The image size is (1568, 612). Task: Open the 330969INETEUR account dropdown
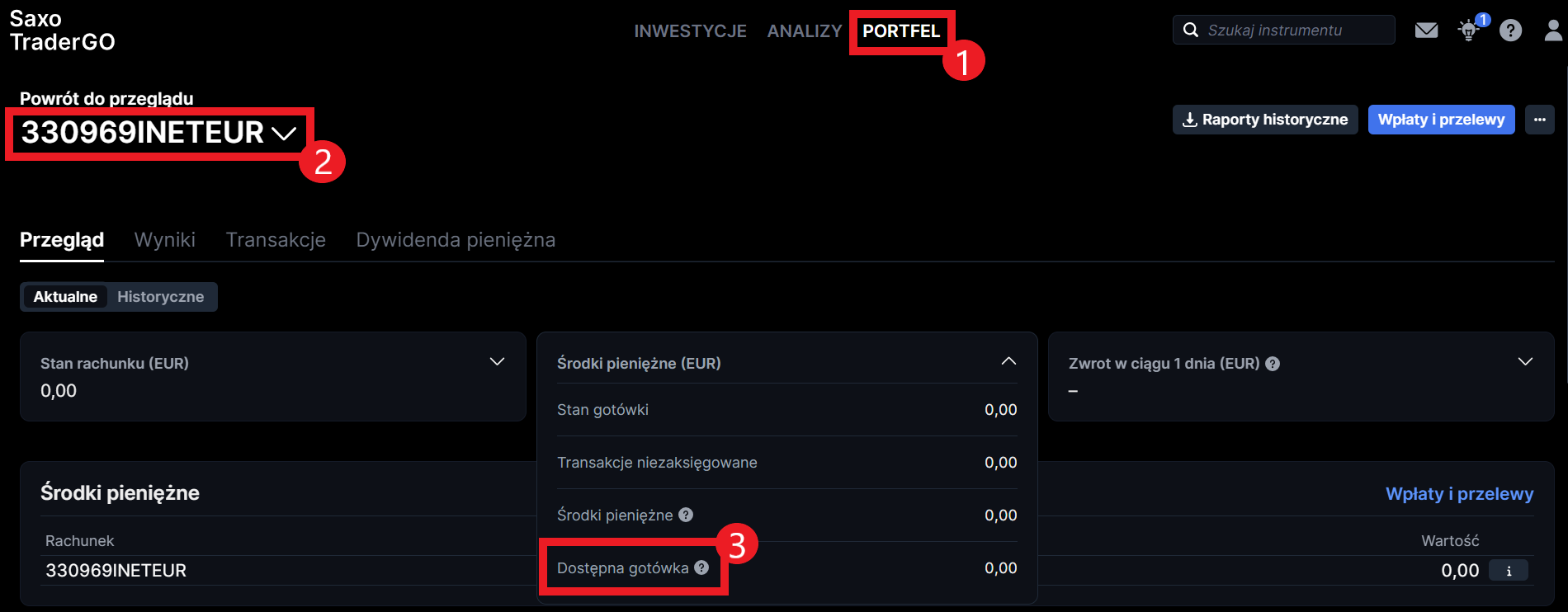pos(158,133)
